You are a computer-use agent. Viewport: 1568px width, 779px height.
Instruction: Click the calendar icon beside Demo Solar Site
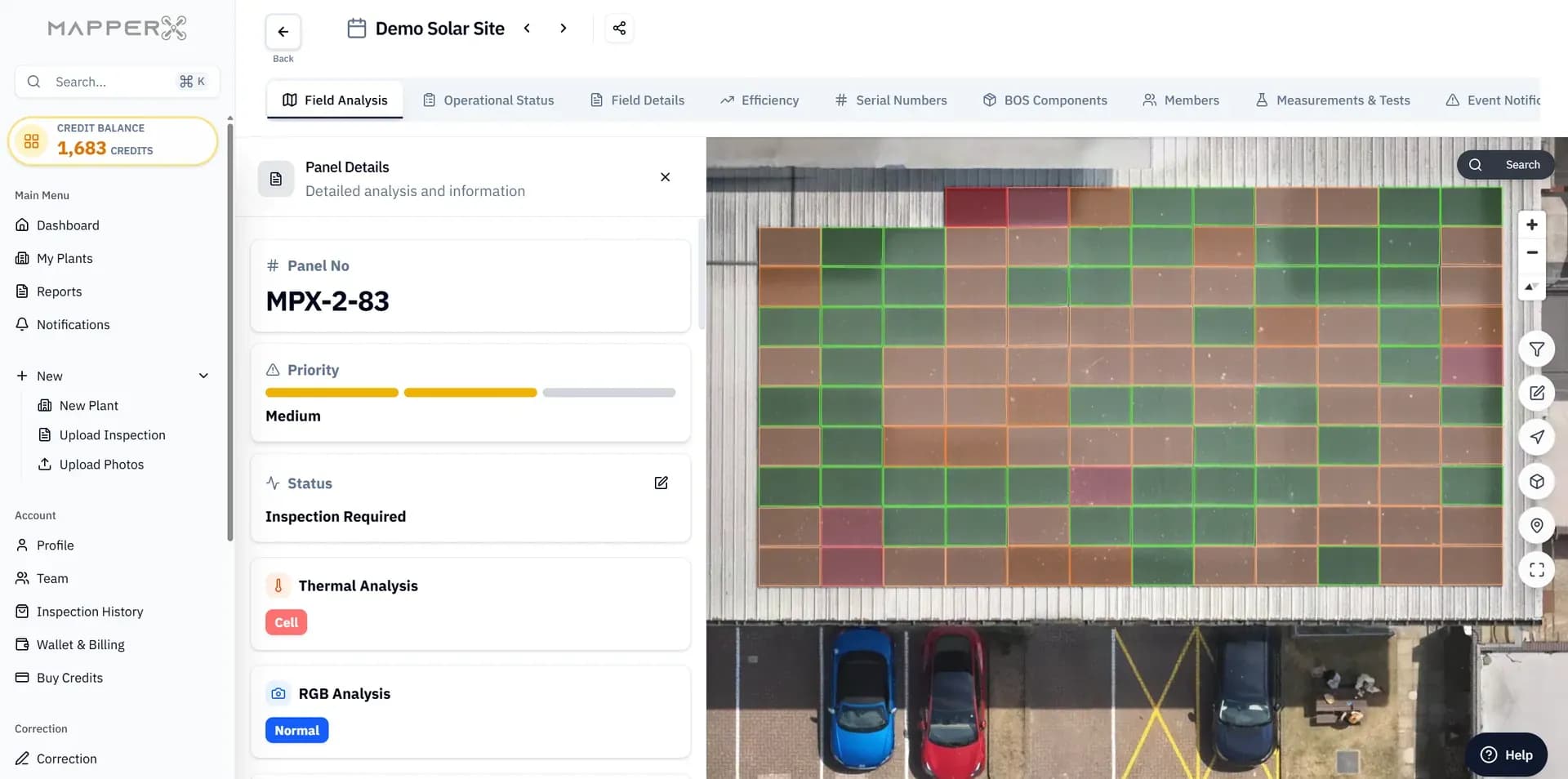coord(356,29)
